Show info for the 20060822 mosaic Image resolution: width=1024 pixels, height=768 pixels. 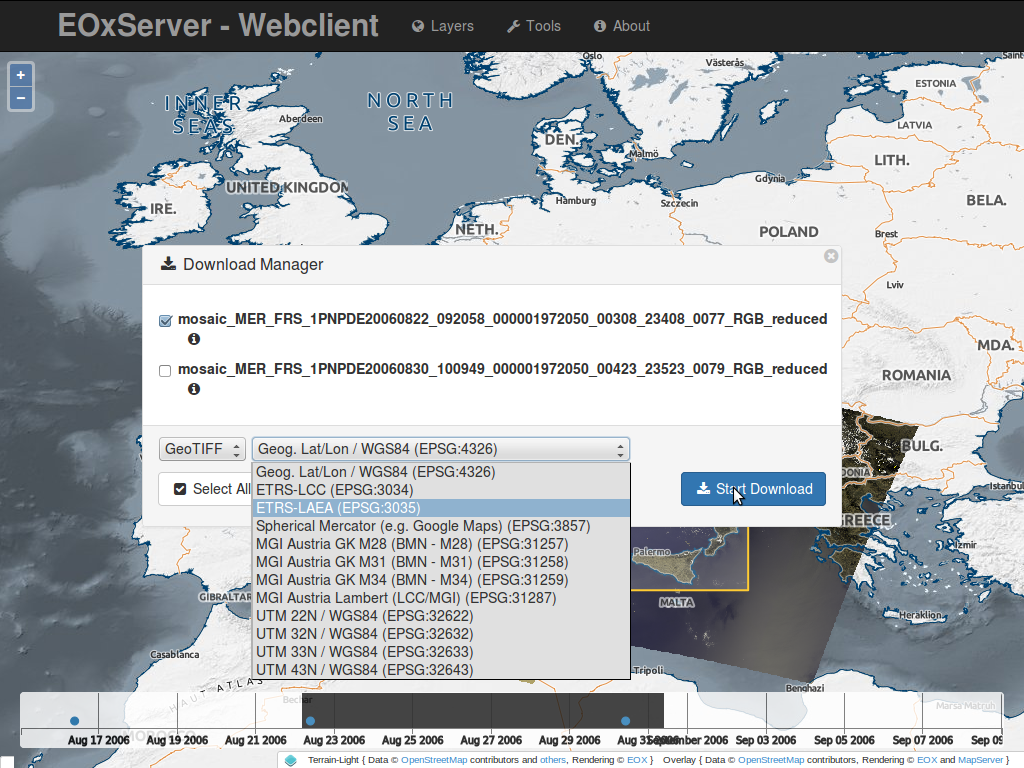pos(194,339)
